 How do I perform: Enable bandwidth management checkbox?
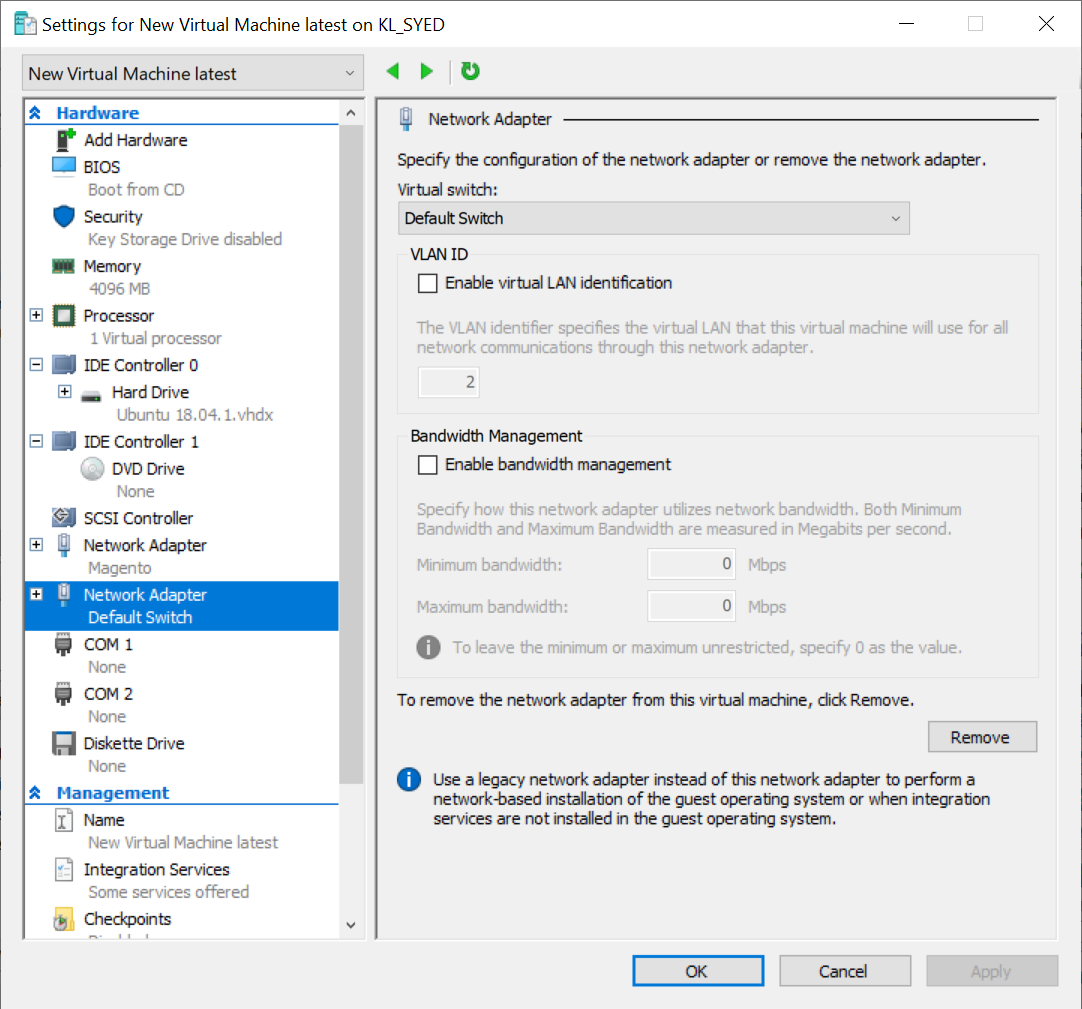(x=428, y=465)
